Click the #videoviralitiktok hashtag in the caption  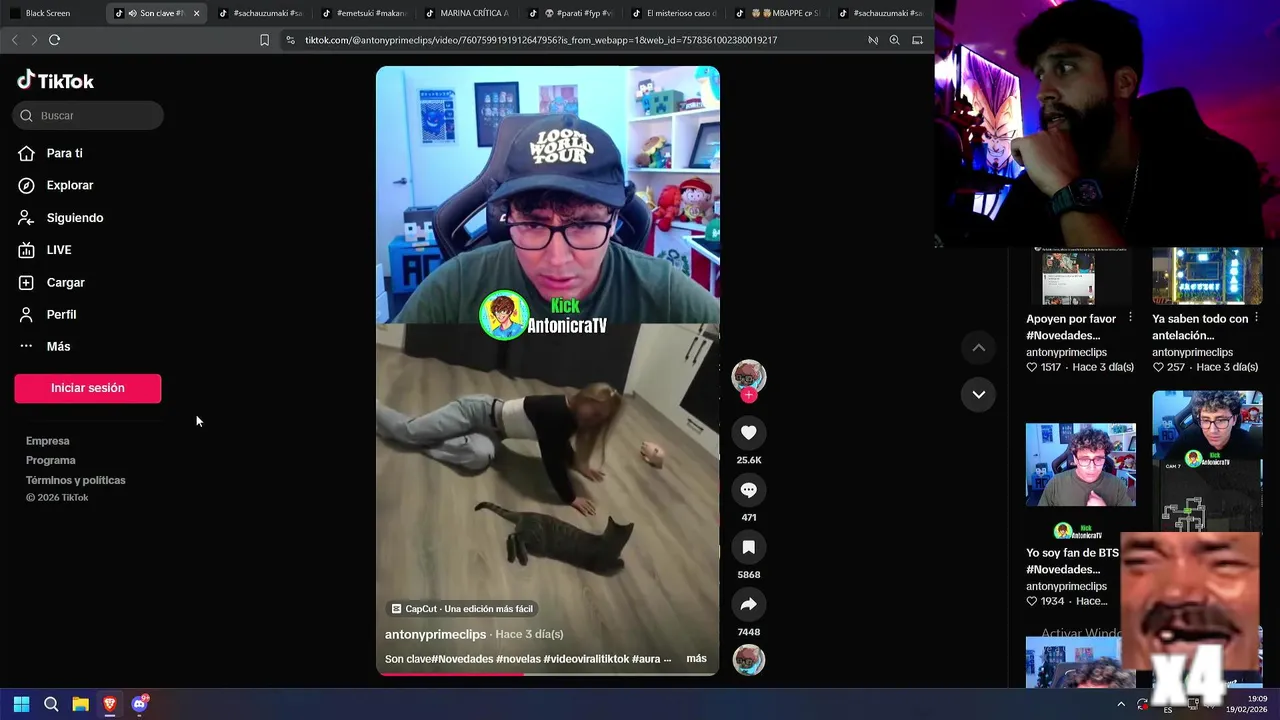click(586, 659)
